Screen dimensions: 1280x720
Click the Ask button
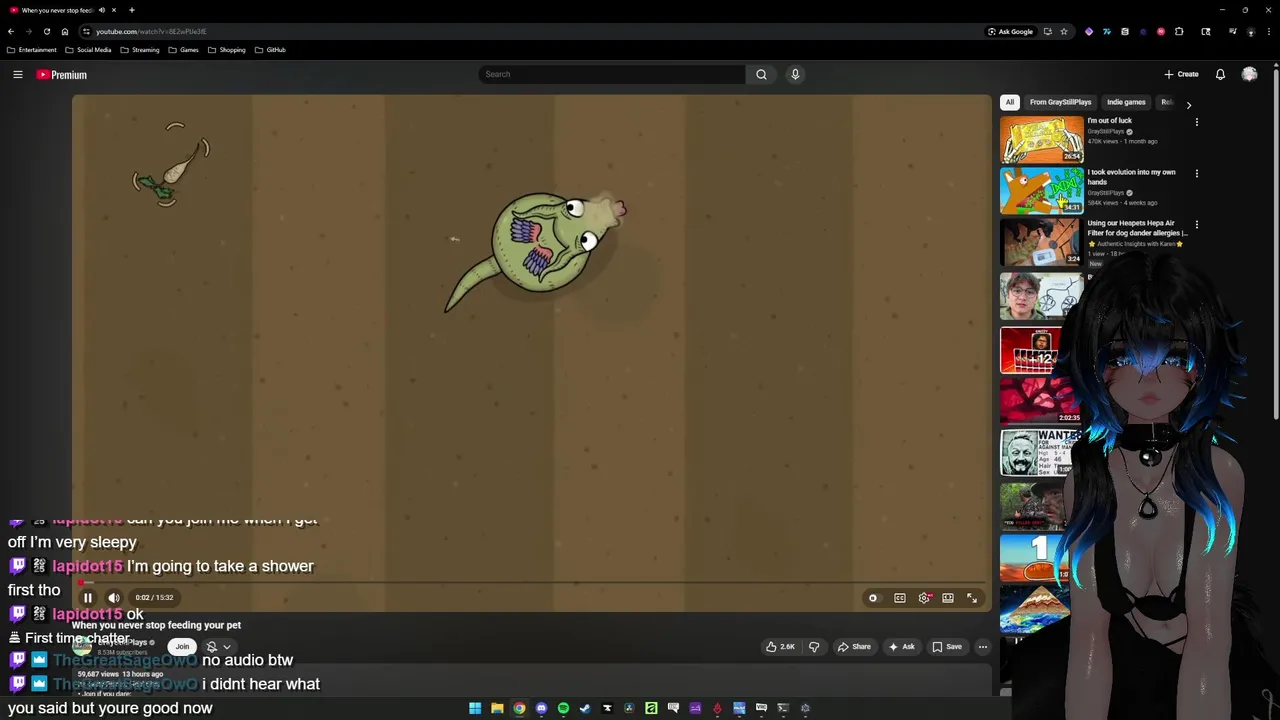[902, 647]
